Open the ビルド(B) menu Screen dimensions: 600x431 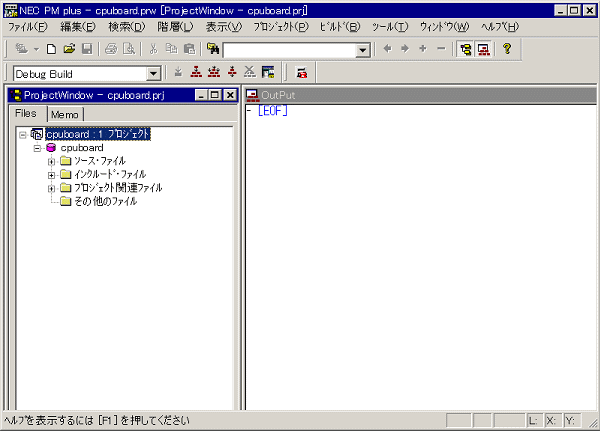[x=340, y=27]
